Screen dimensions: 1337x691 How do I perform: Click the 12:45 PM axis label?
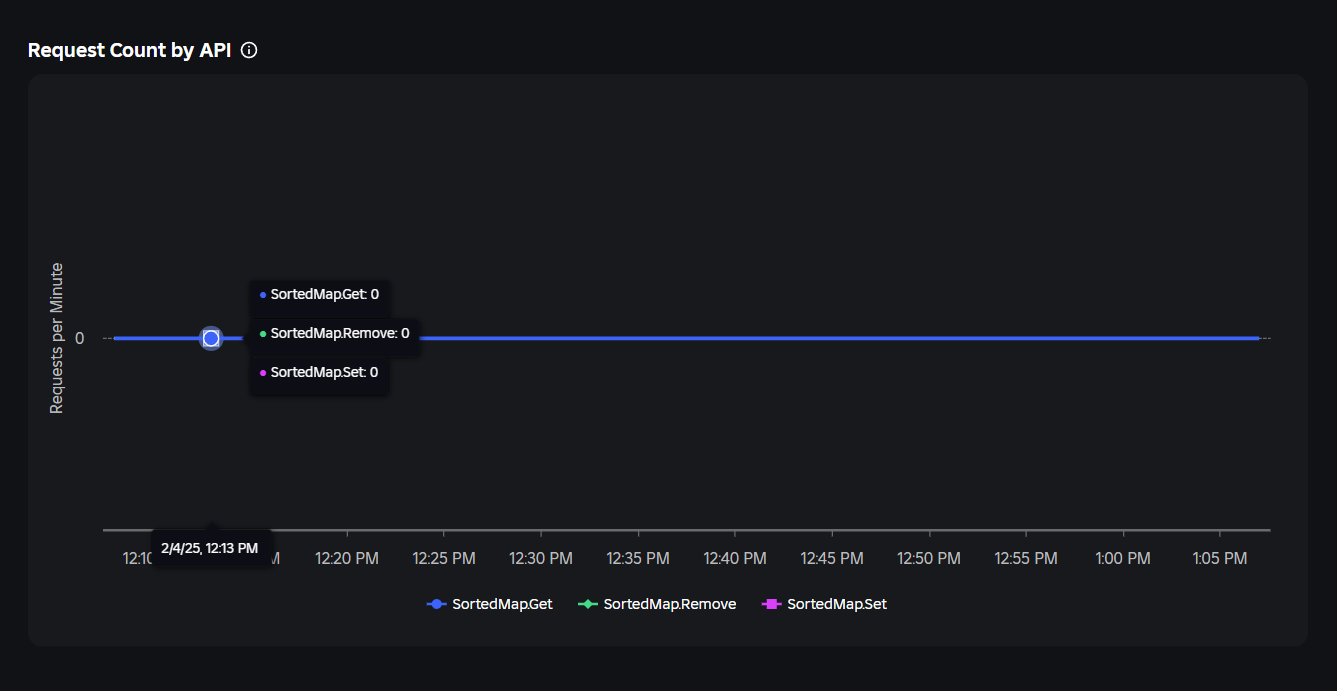click(x=832, y=559)
